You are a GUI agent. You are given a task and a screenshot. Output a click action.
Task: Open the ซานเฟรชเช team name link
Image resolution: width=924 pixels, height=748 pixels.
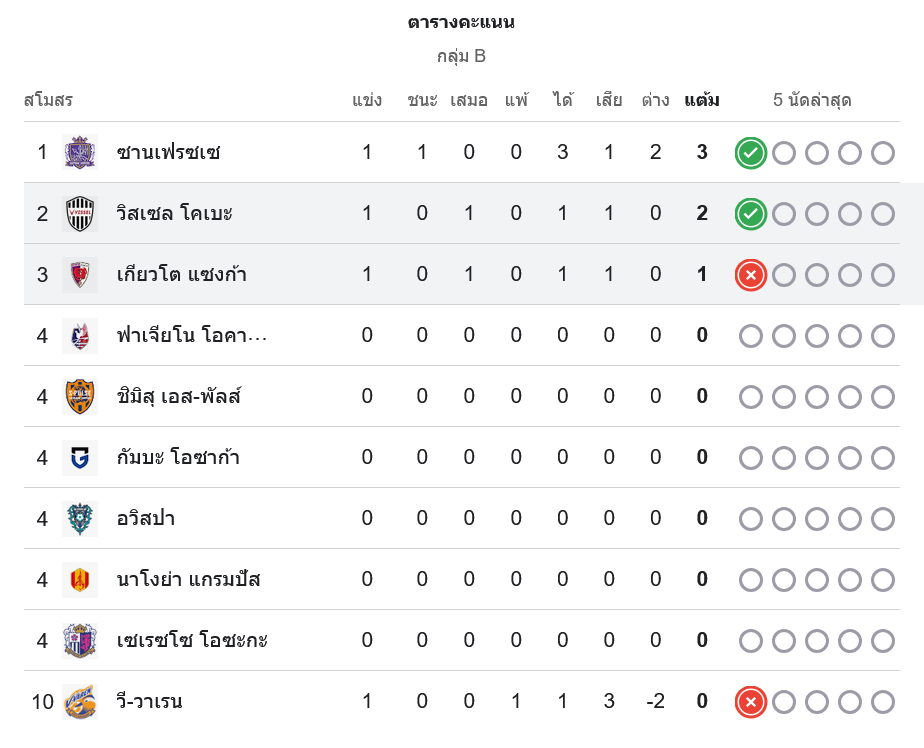168,152
